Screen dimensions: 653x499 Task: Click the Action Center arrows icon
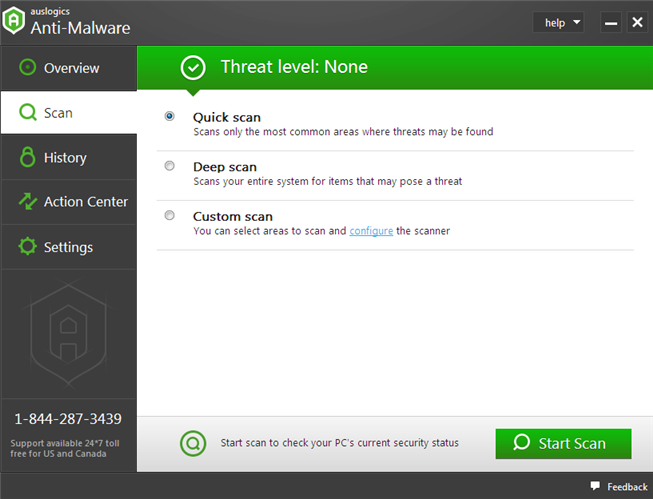tap(27, 202)
